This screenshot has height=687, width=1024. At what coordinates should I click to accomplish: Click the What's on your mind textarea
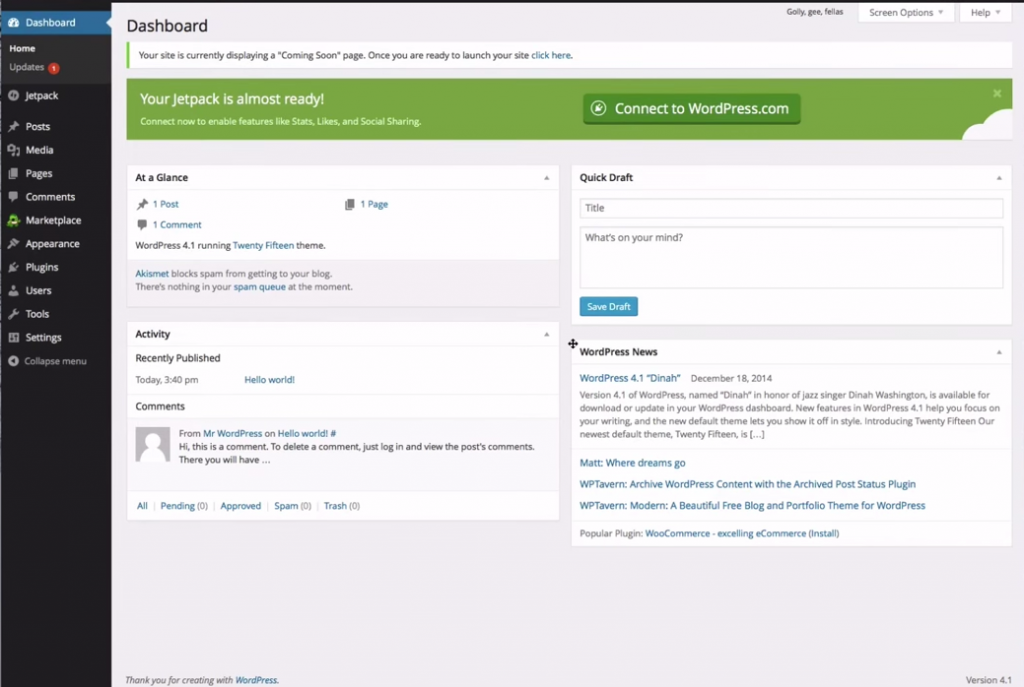(x=791, y=257)
